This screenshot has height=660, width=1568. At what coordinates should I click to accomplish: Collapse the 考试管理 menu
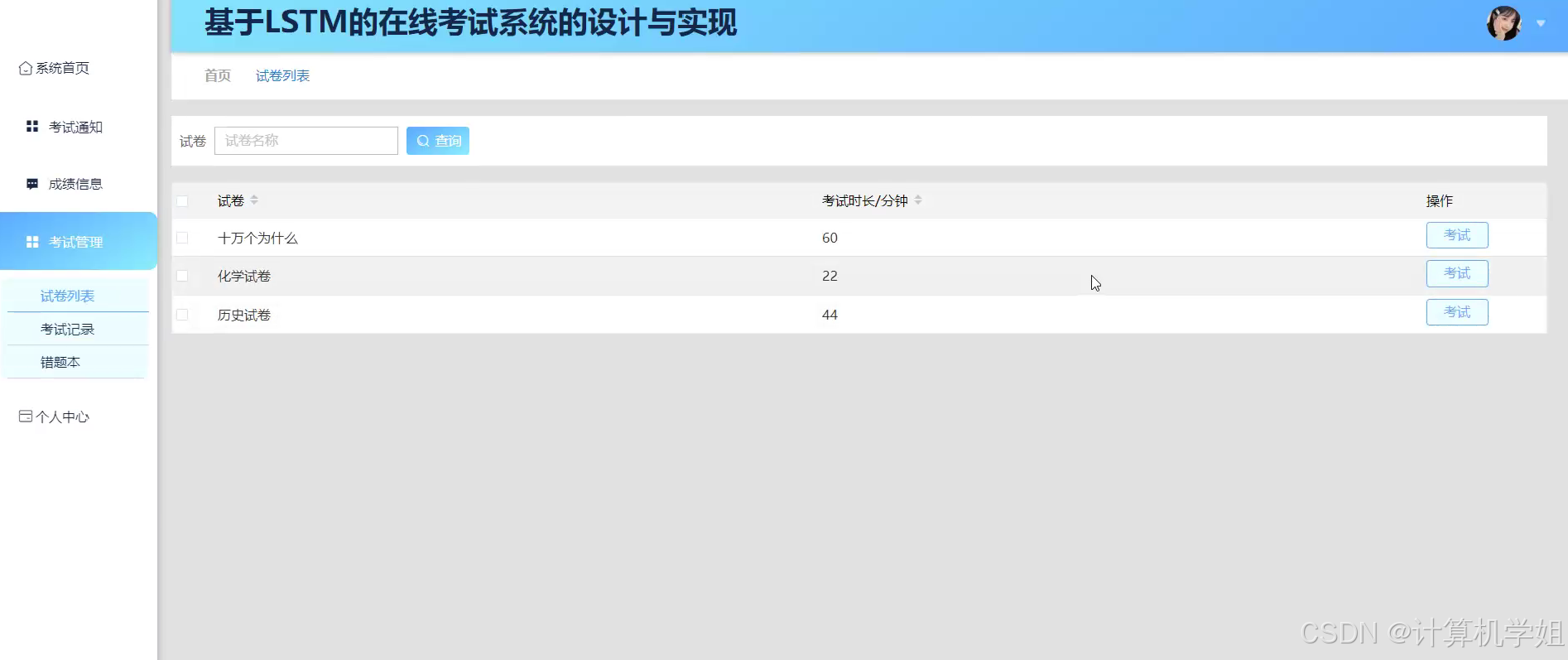79,241
